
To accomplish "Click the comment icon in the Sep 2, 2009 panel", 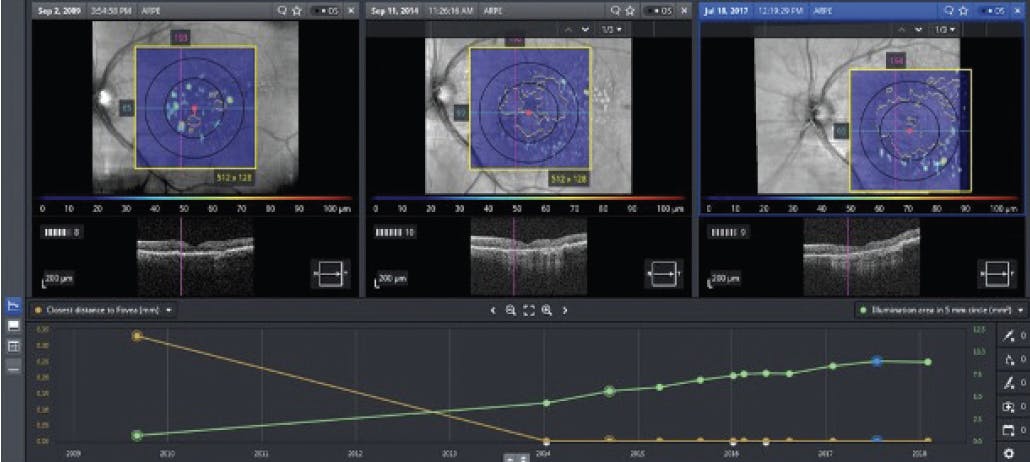I will pos(284,10).
